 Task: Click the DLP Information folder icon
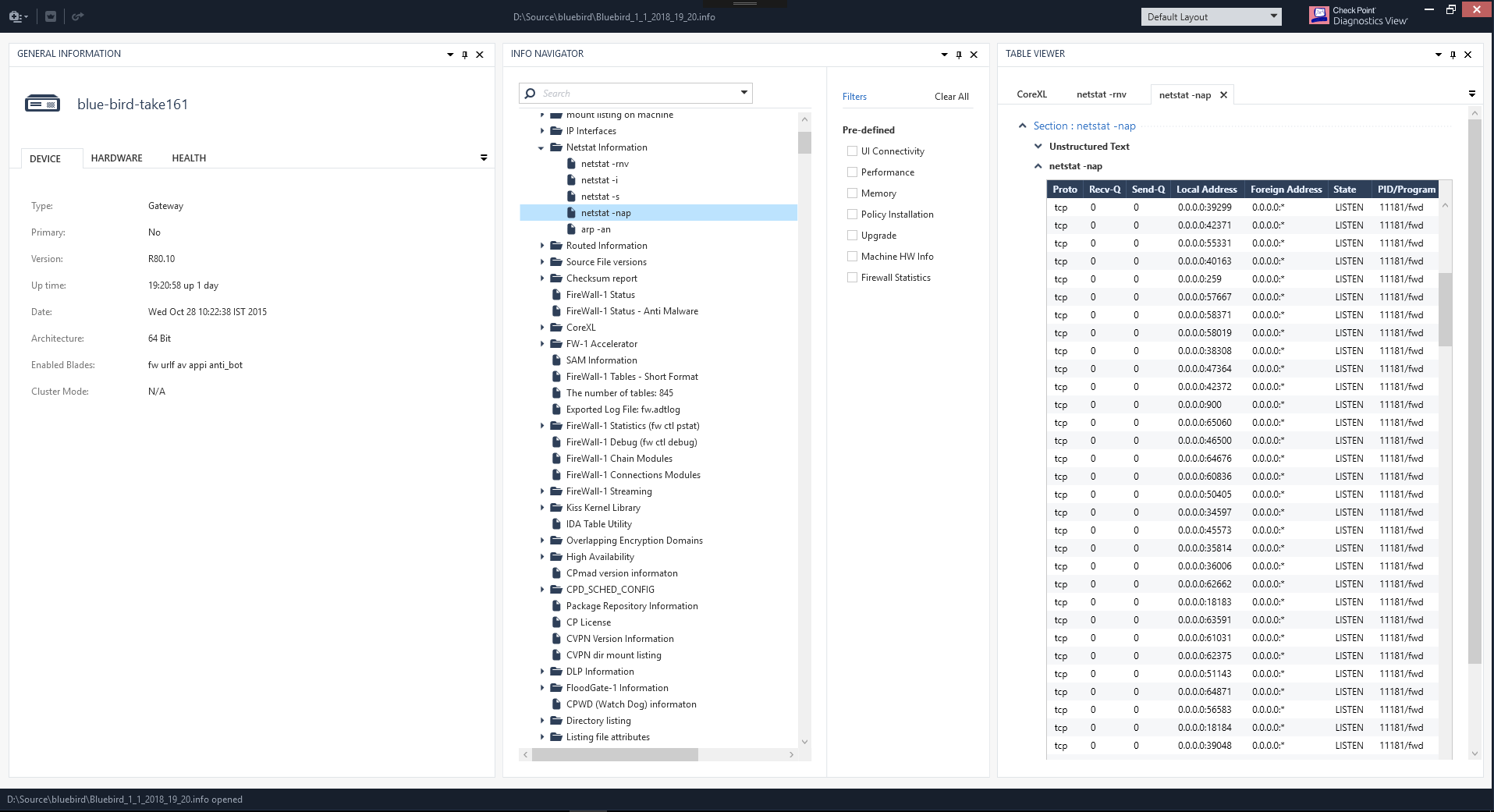tap(556, 672)
